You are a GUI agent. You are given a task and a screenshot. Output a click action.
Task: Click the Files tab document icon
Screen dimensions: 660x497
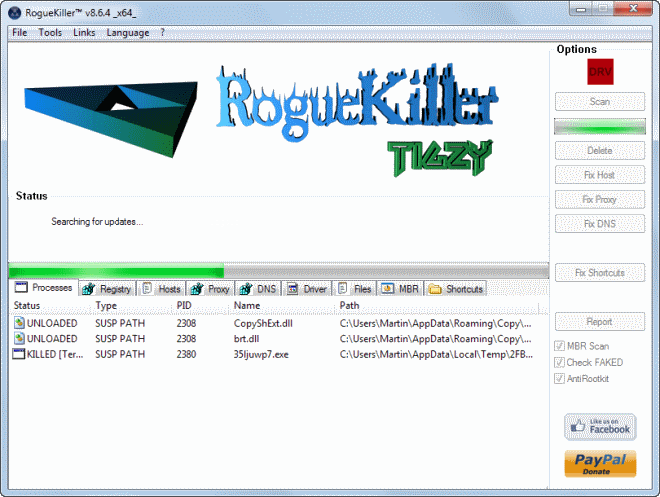[x=343, y=289]
